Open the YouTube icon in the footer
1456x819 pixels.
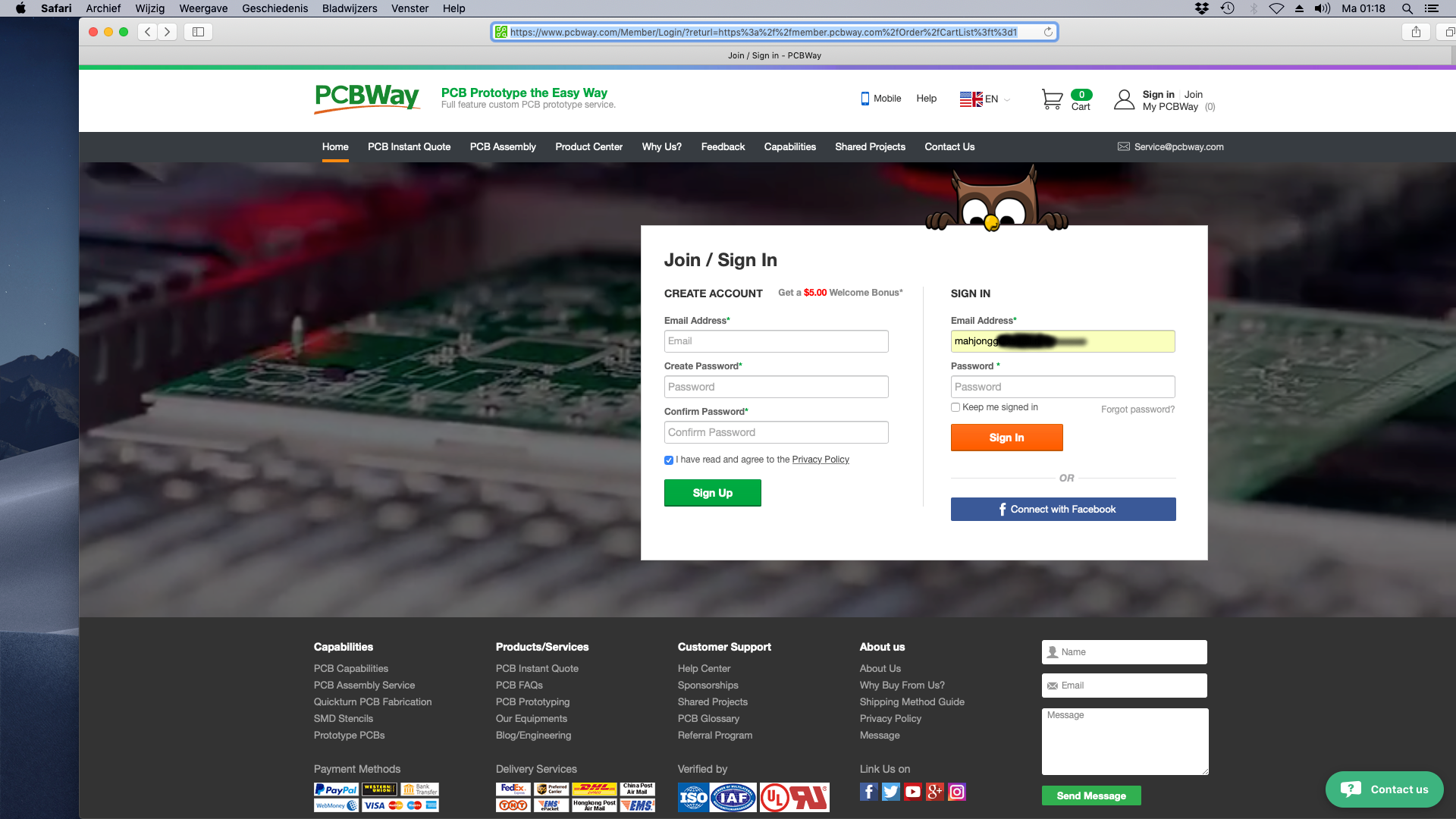[913, 792]
